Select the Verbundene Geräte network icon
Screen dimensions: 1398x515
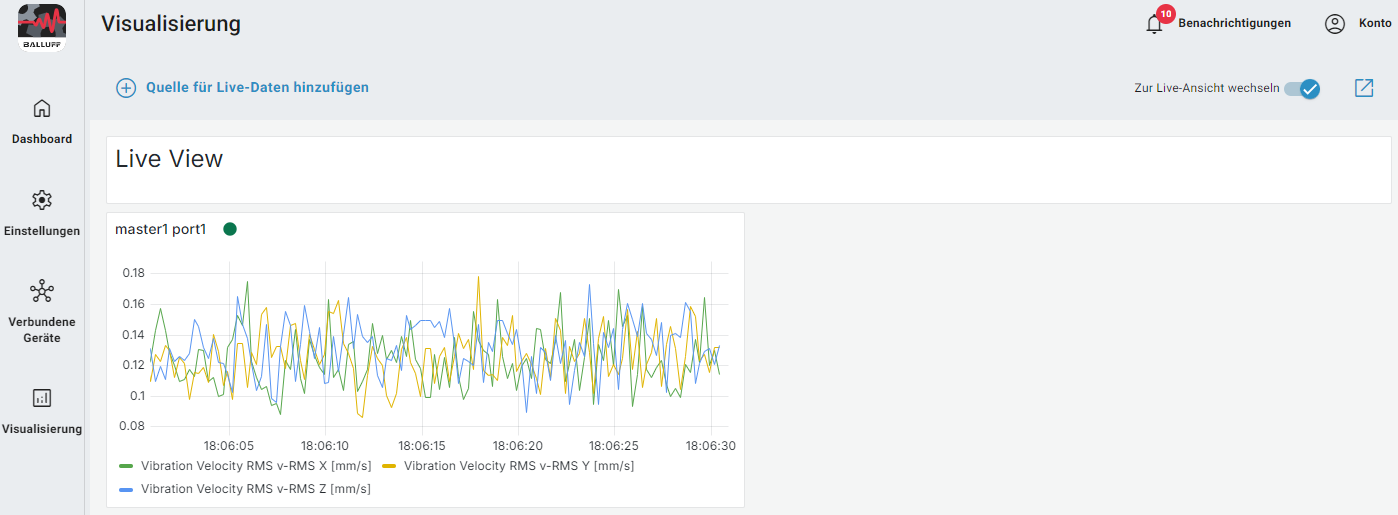pyautogui.click(x=42, y=291)
